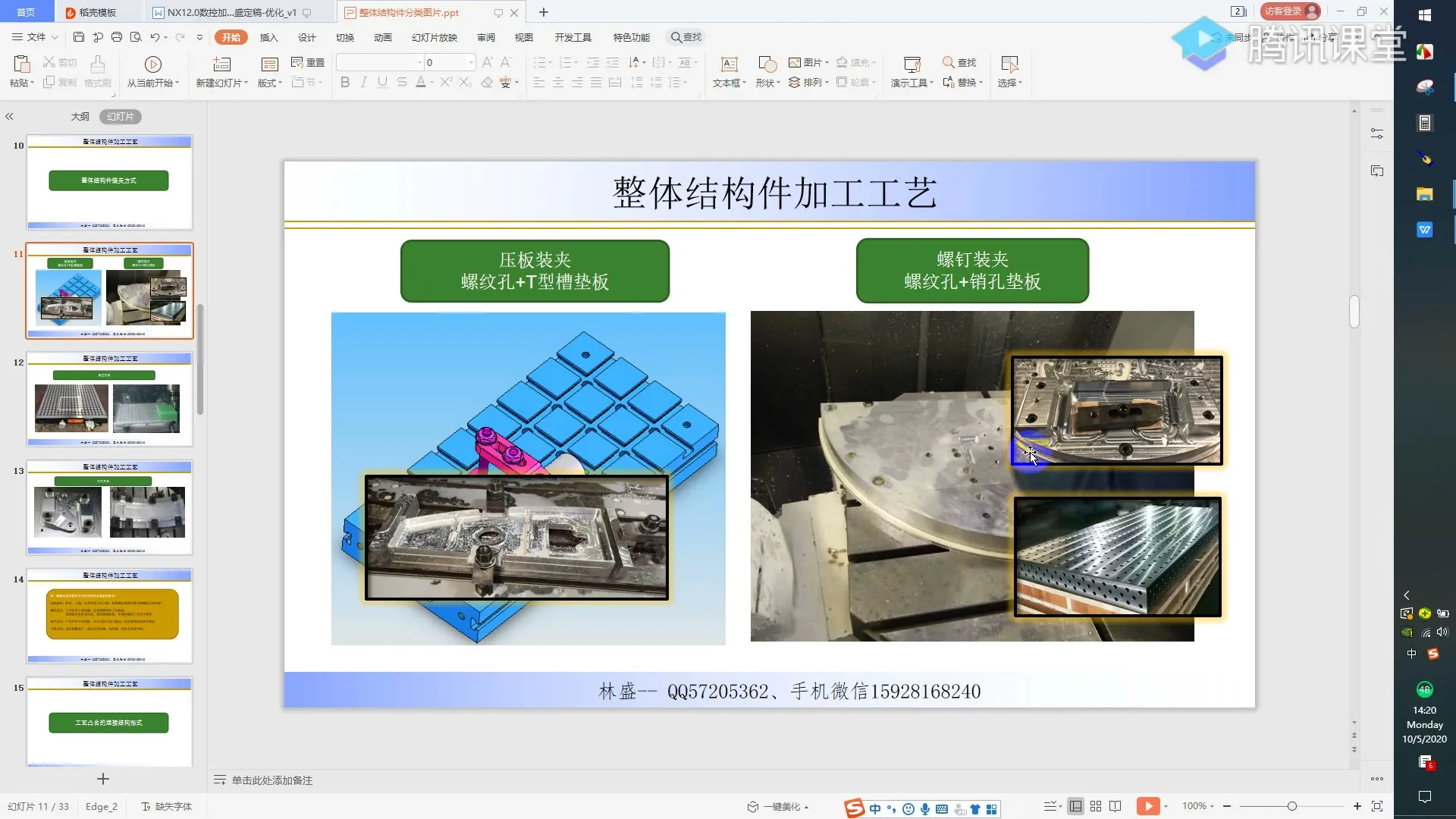Toggle strikethrough formatting
1456x819 pixels.
(x=401, y=83)
